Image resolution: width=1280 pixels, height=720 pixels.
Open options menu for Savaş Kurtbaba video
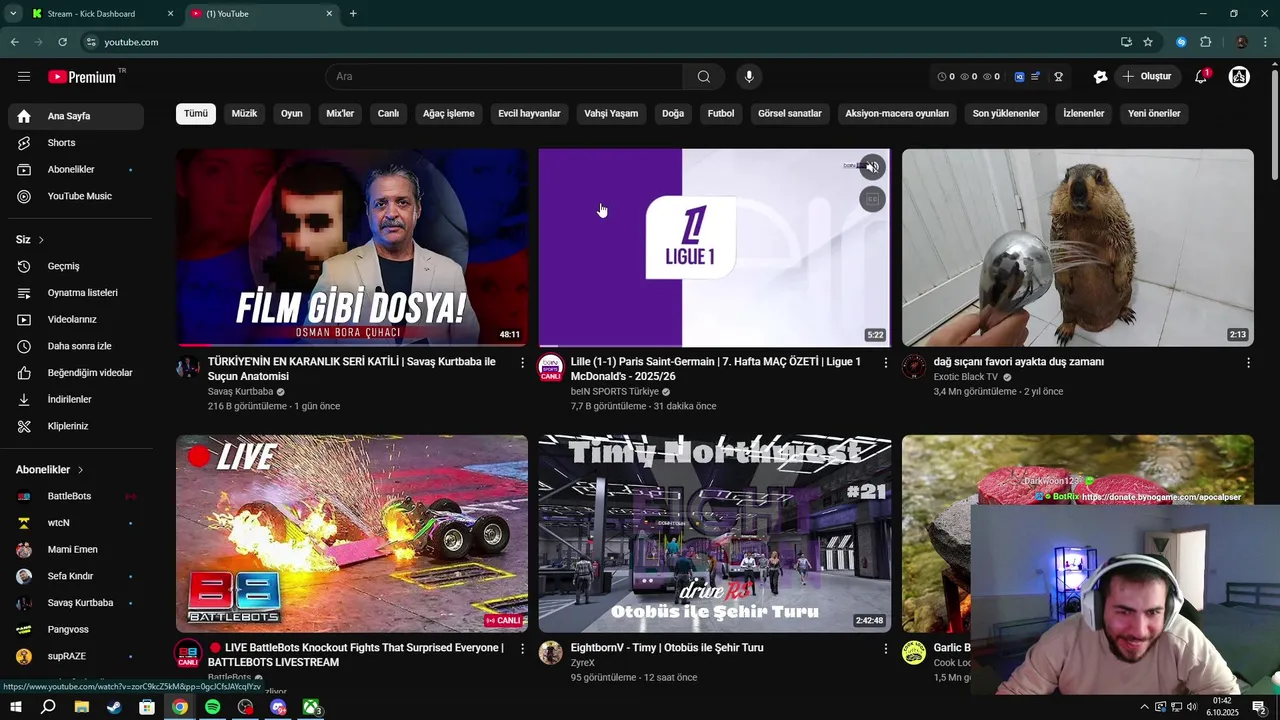(522, 362)
